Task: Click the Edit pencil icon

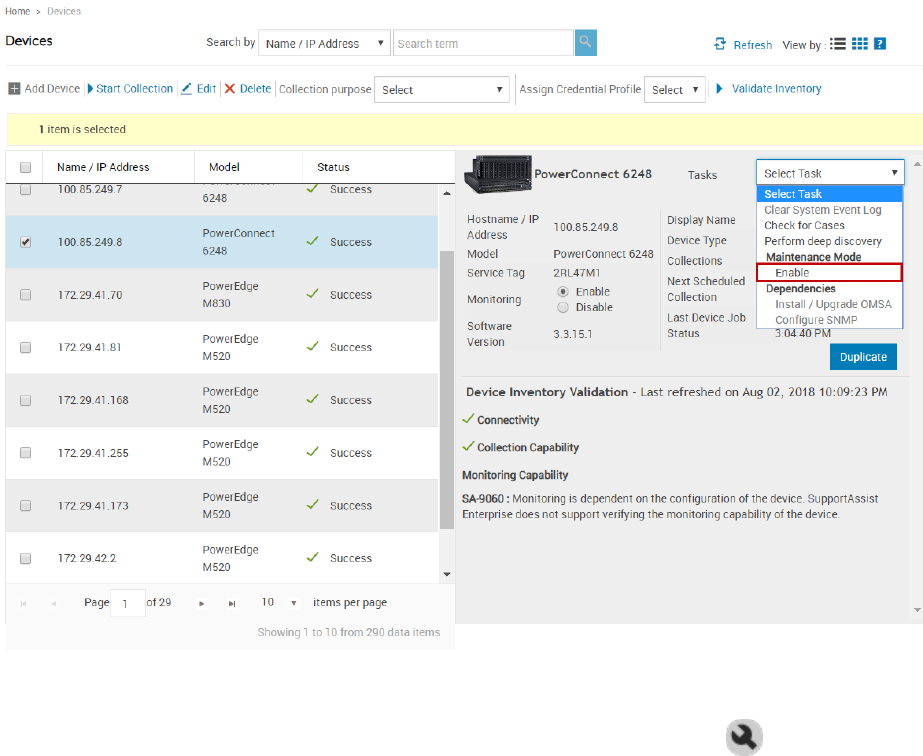Action: coord(187,89)
